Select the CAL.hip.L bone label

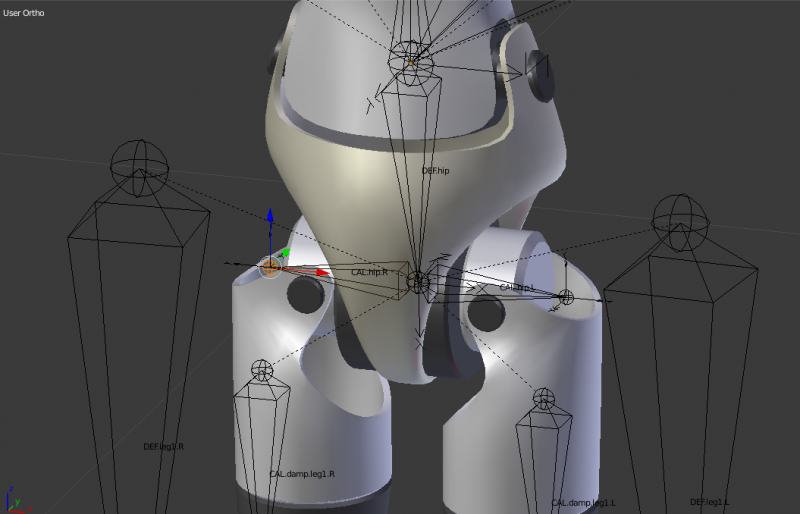pyautogui.click(x=517, y=287)
